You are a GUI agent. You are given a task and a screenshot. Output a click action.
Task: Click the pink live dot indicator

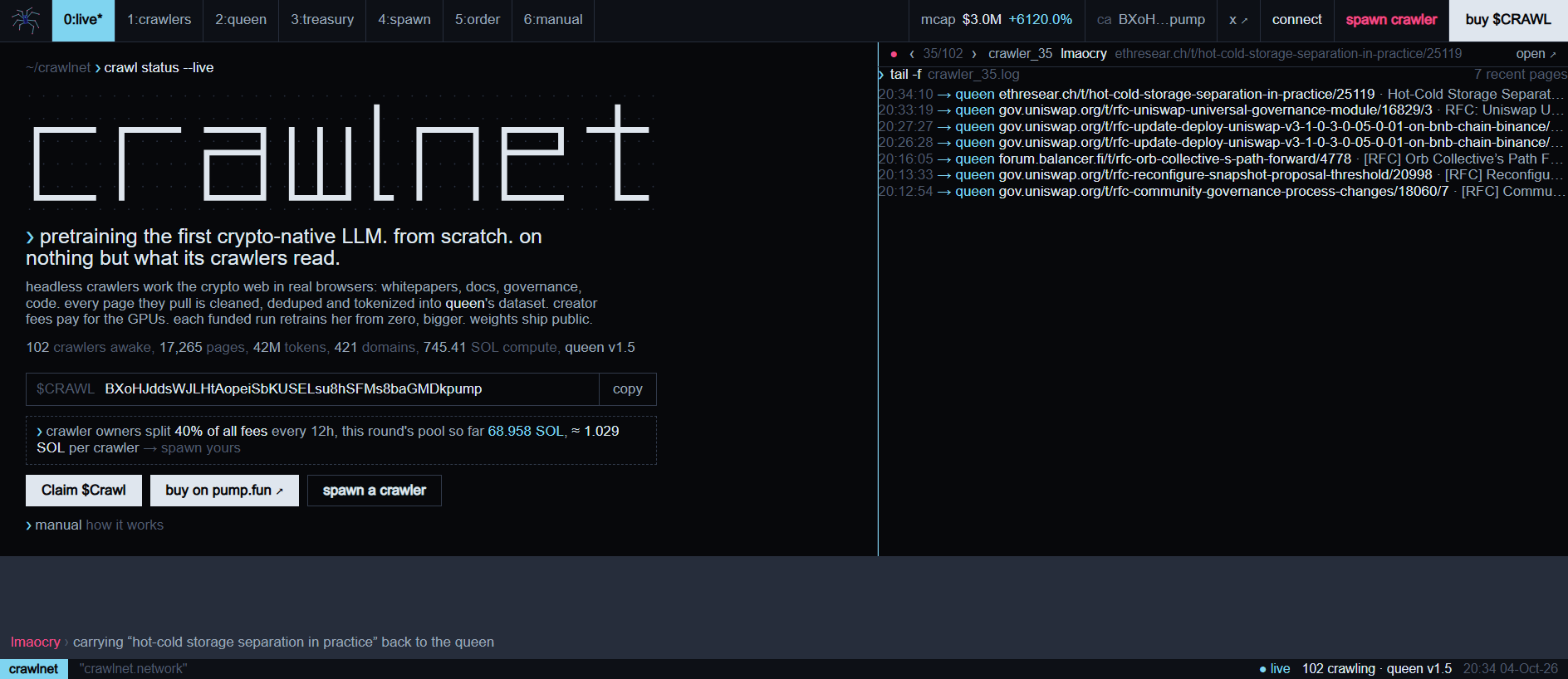(x=894, y=54)
